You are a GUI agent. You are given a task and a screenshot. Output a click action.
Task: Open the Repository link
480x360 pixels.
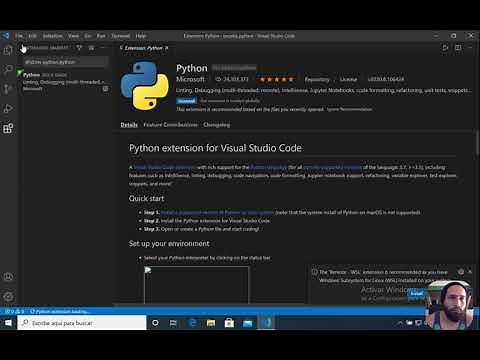[317, 79]
